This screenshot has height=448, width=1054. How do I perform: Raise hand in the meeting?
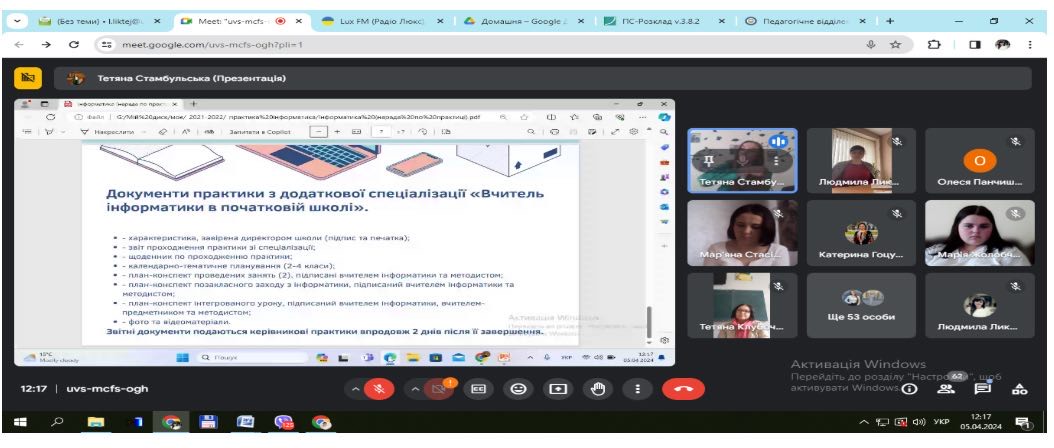599,389
